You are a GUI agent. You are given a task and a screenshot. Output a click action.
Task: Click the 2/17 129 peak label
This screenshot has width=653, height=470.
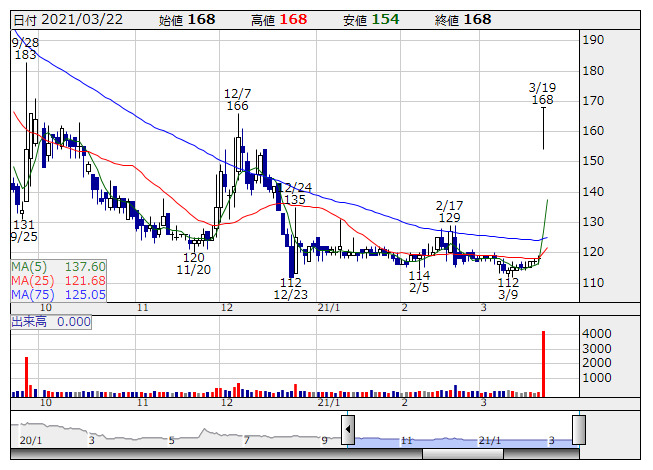coord(449,211)
